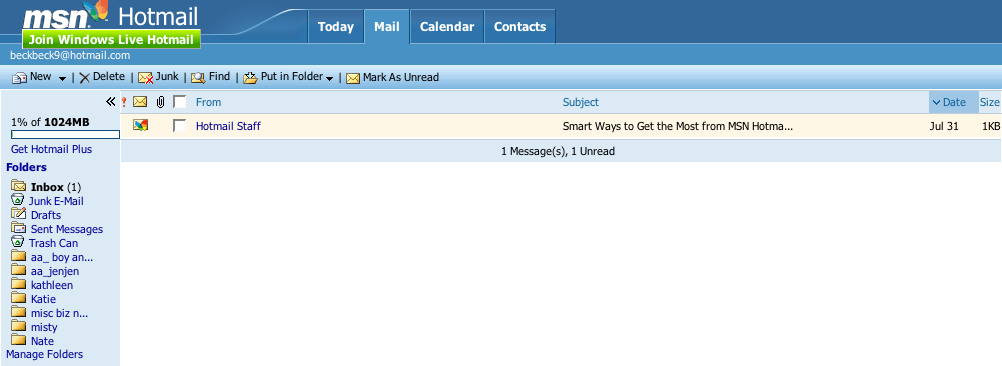
Task: Click the Inbox folder icon
Action: (19, 187)
